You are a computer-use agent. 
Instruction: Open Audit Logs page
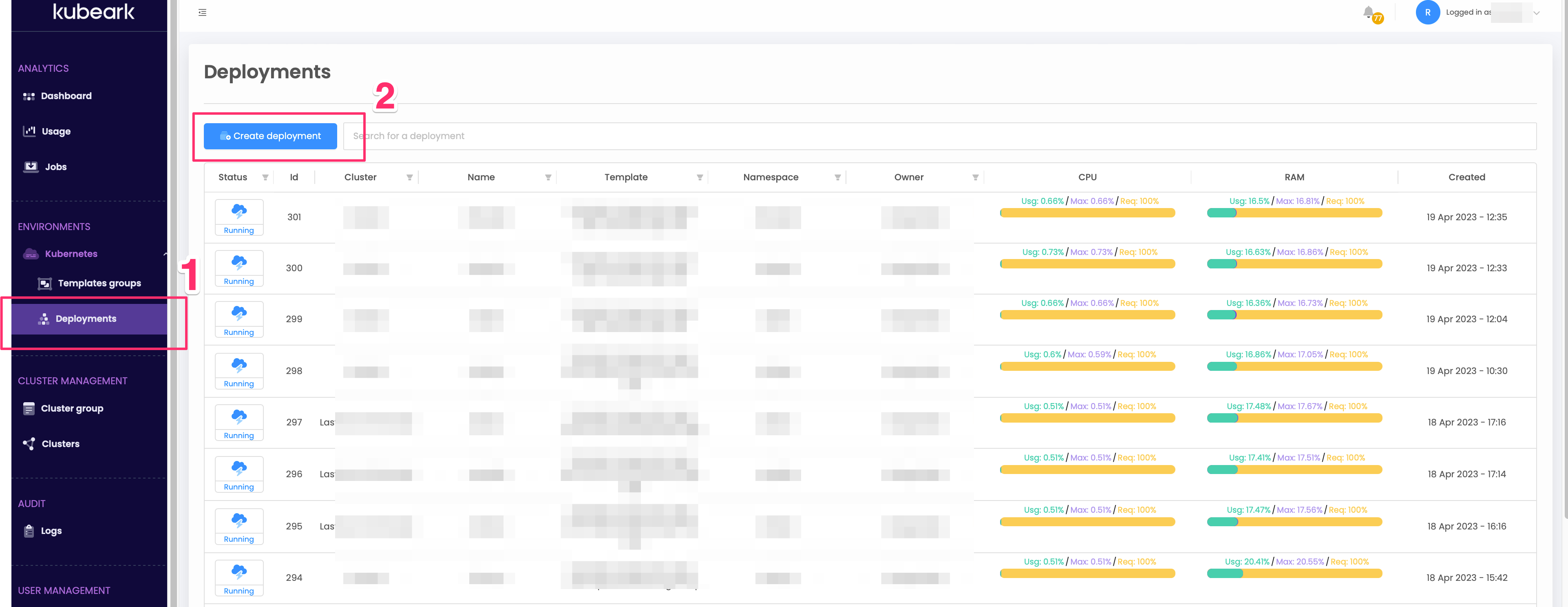pyautogui.click(x=51, y=530)
